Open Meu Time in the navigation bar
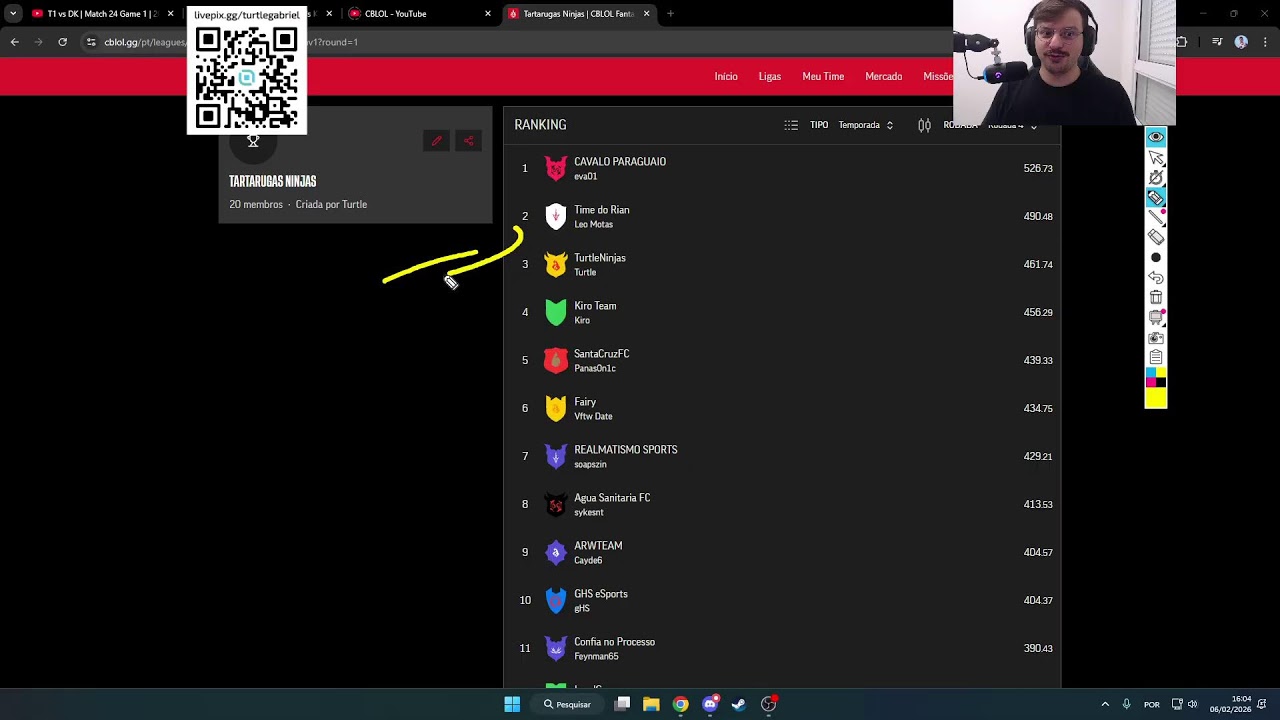This screenshot has width=1280, height=720. [823, 76]
